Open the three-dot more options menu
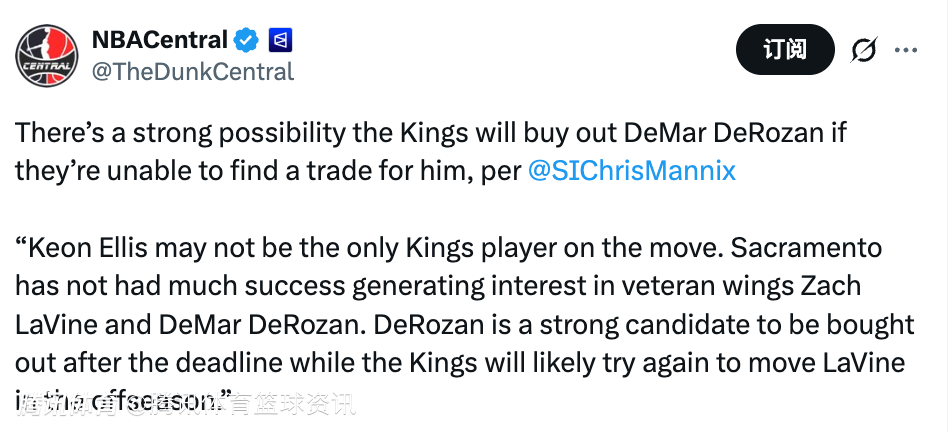The image size is (948, 432). pos(905,49)
